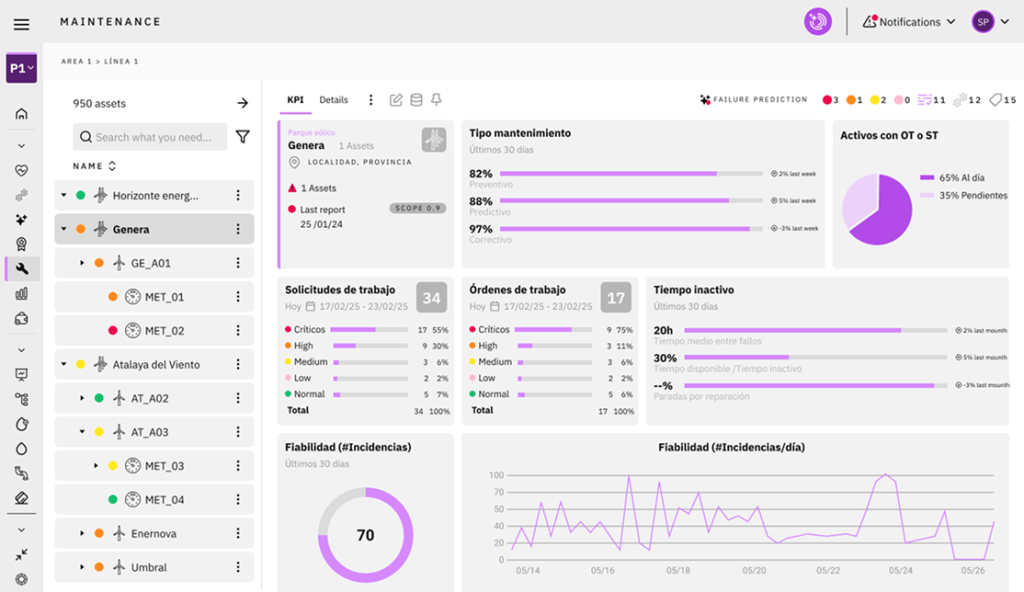Select the wrench maintenance icon in sidebar
Screen dimensions: 1024x592
(21, 268)
